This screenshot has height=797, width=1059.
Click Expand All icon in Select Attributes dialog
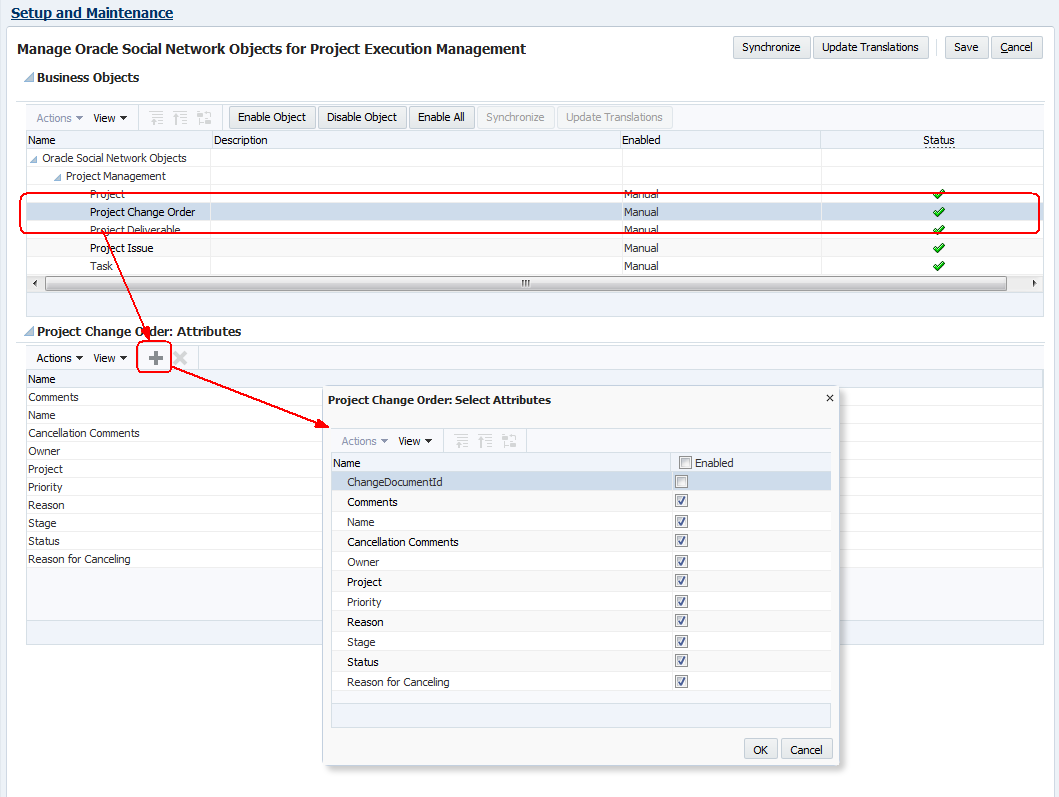tap(461, 441)
